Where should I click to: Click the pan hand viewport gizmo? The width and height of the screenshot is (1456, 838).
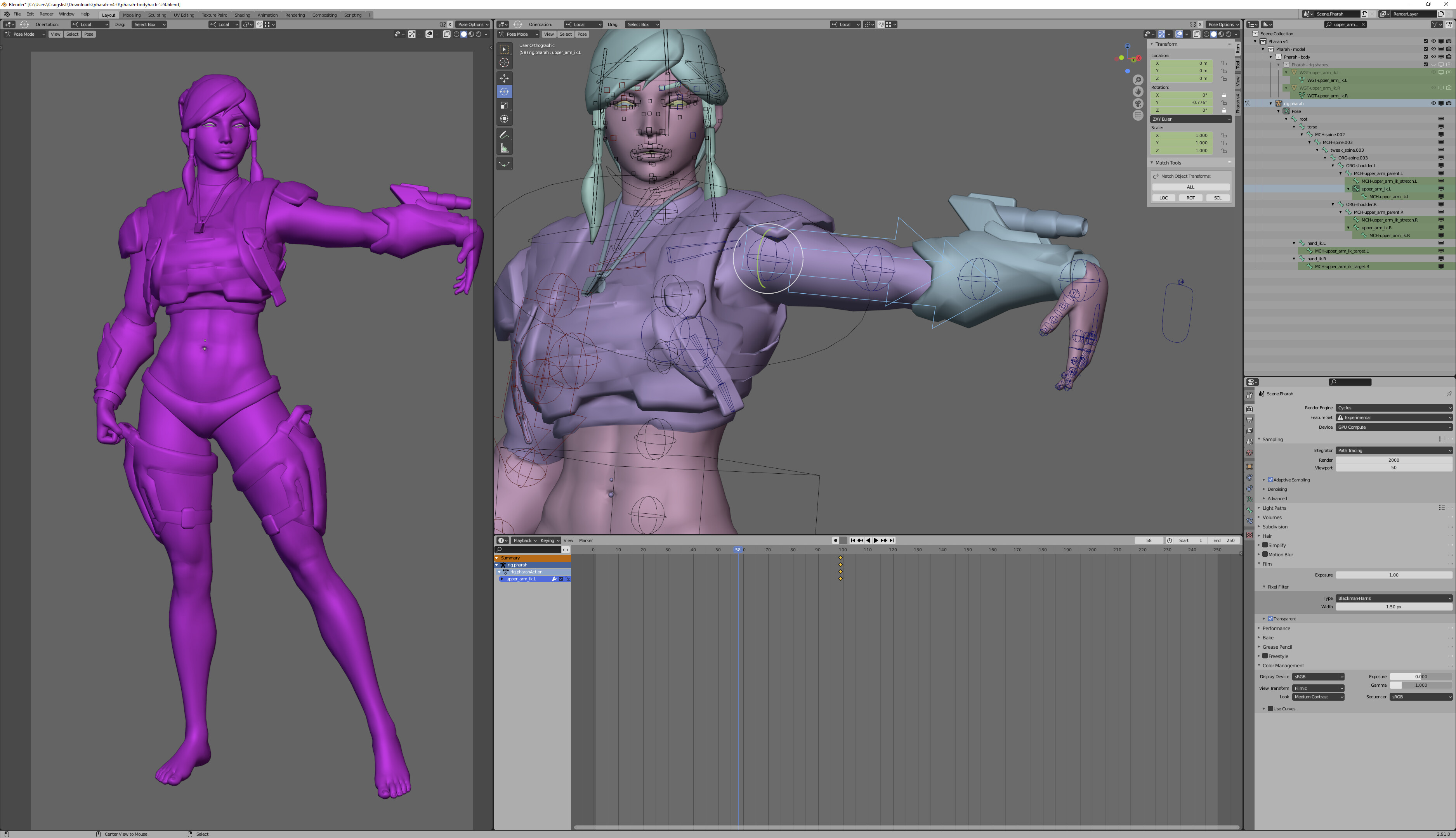[x=1138, y=92]
